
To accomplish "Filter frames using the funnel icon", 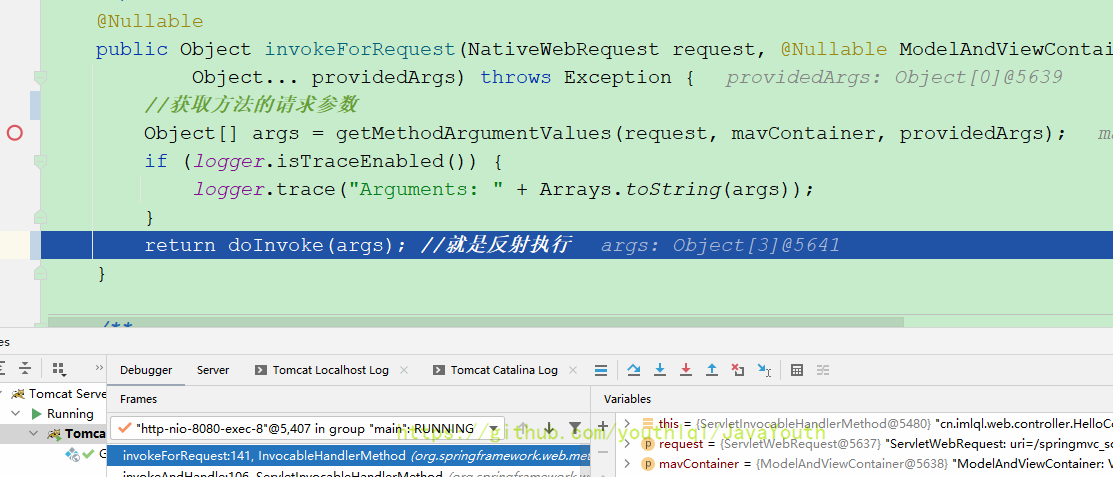I will tap(575, 428).
